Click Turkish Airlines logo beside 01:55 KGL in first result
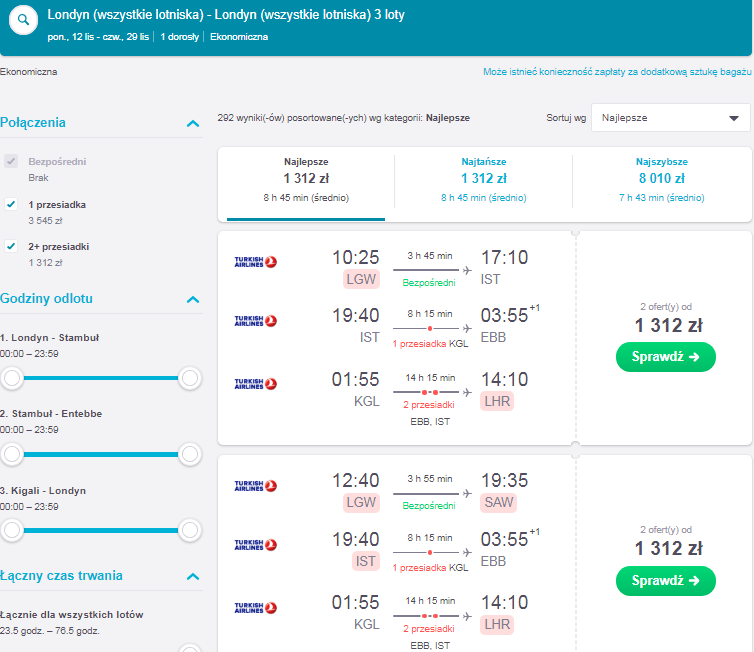This screenshot has height=652, width=754. [x=255, y=384]
